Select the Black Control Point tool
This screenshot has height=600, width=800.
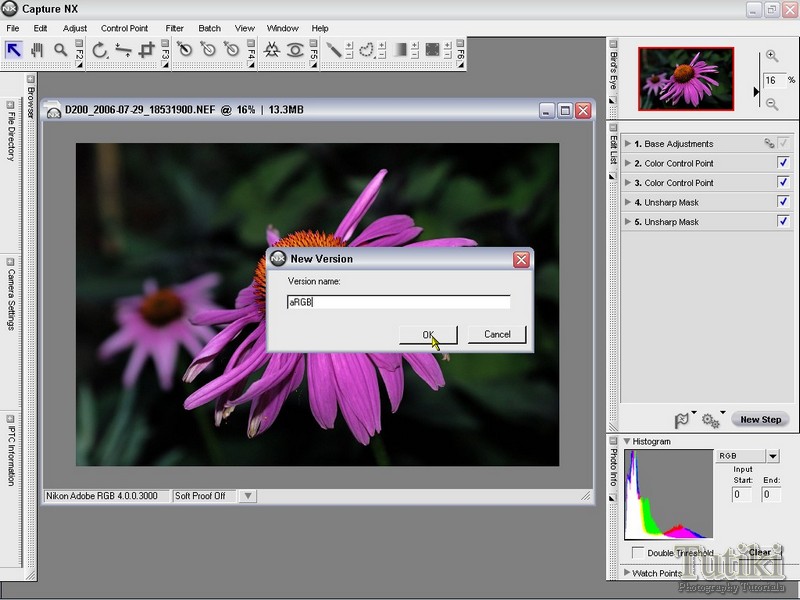click(x=184, y=49)
